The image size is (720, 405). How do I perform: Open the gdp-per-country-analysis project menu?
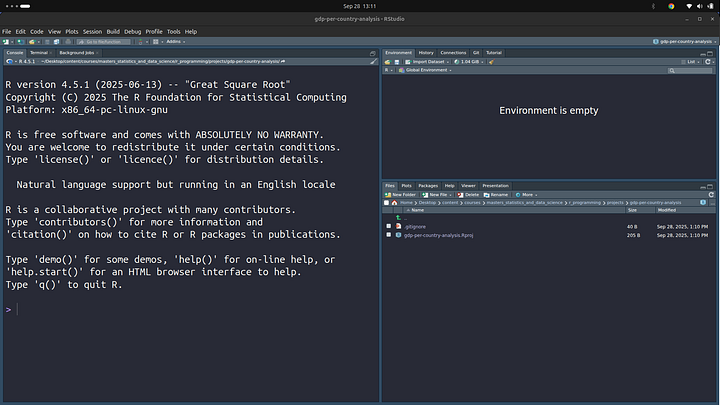point(685,42)
